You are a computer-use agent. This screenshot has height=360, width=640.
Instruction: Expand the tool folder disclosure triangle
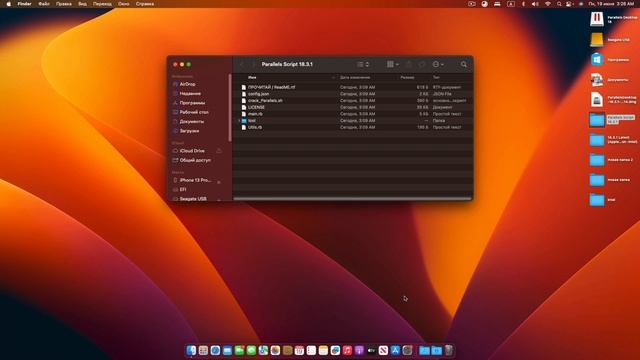click(239, 121)
